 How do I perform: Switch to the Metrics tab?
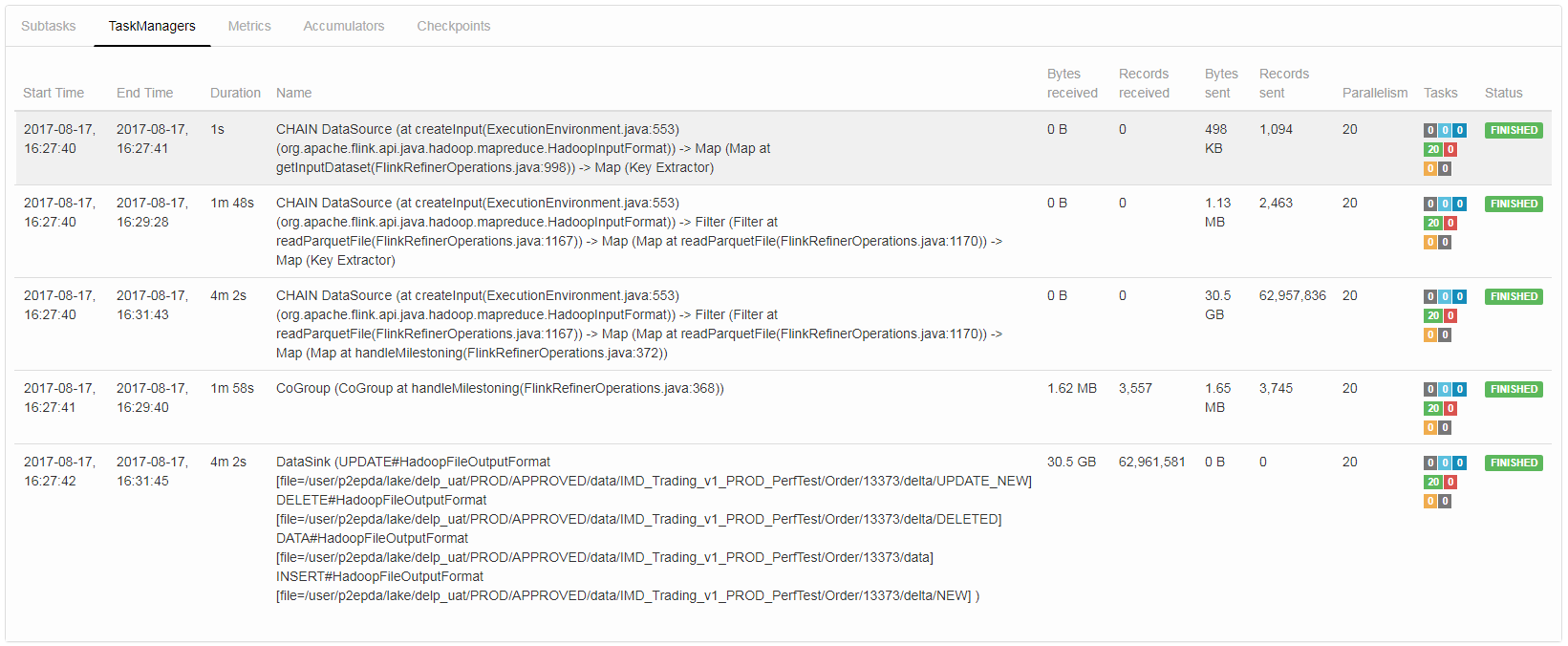pyautogui.click(x=249, y=26)
